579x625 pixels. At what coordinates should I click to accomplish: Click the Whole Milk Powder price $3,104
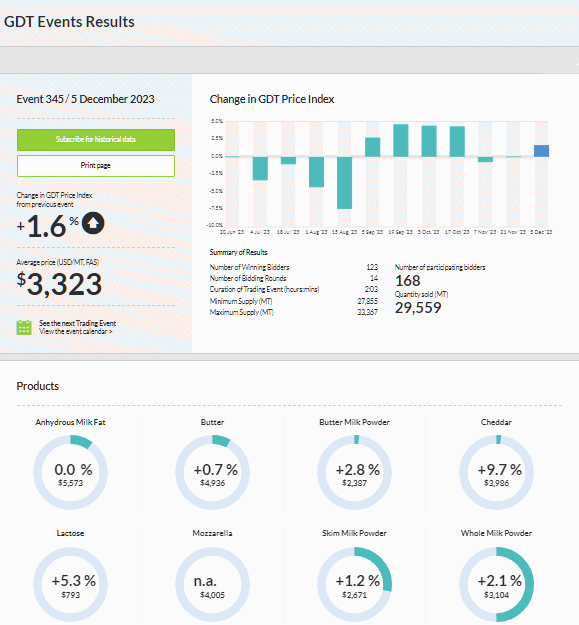[496, 595]
